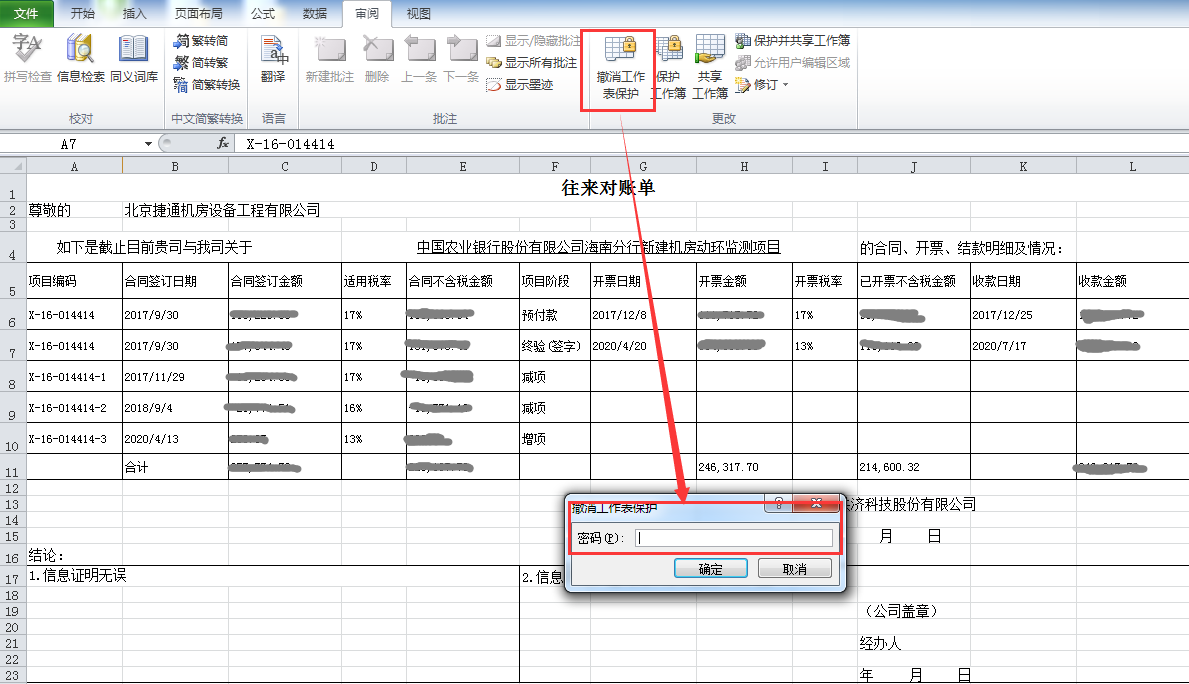Viewport: 1189px width, 684px height.
Task: Click the fx insert function button
Action: 223,144
